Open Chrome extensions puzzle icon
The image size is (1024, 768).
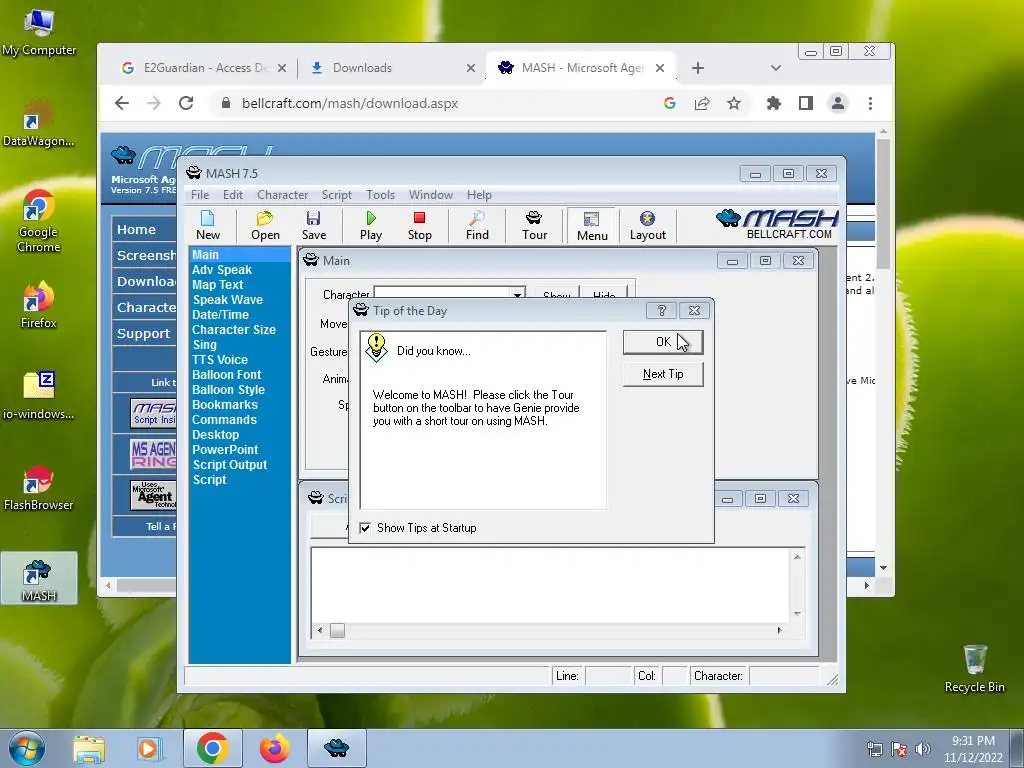pos(774,103)
